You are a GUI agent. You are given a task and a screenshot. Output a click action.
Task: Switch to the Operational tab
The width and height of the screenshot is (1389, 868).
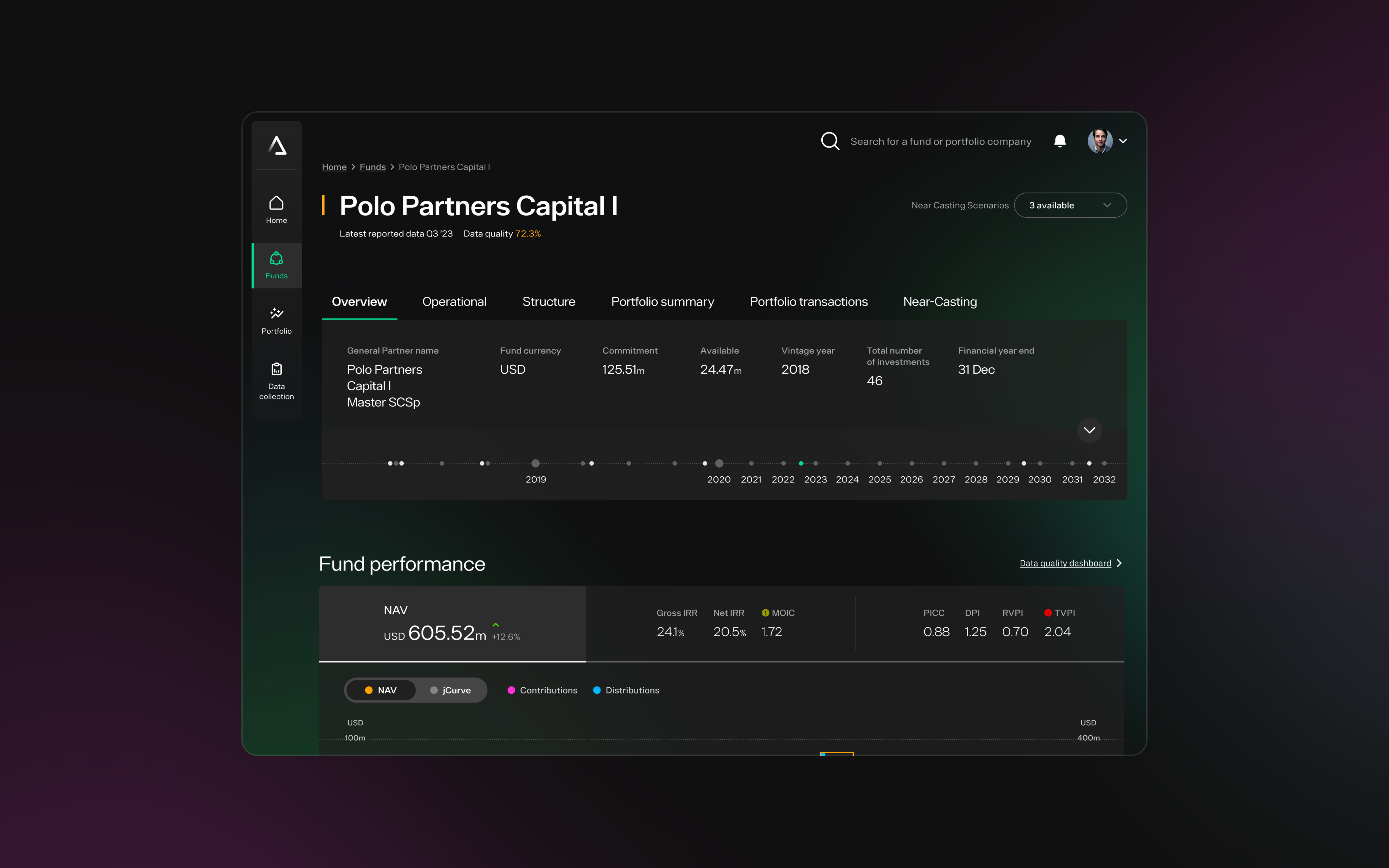pos(454,301)
